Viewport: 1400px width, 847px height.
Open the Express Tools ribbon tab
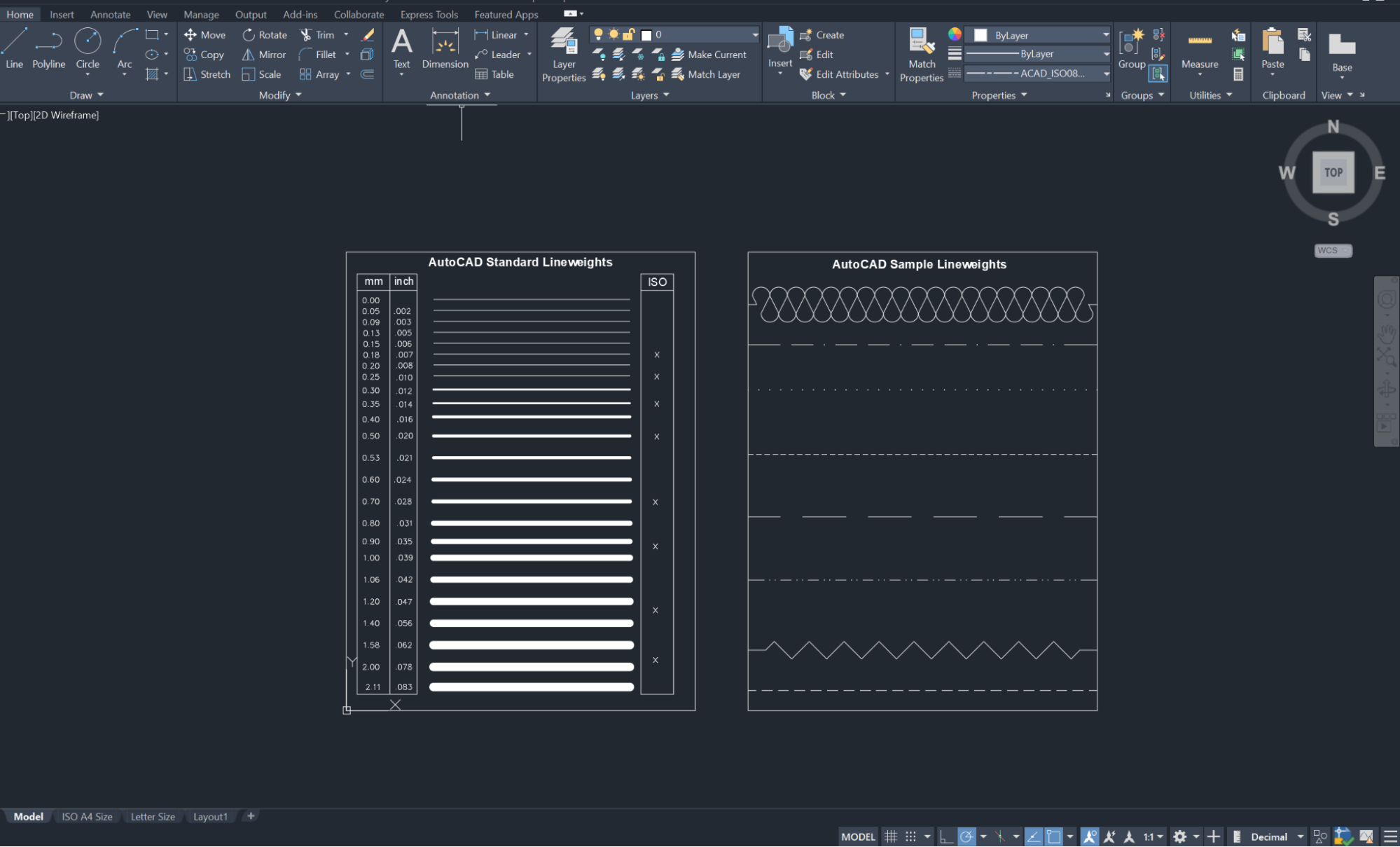(x=429, y=14)
